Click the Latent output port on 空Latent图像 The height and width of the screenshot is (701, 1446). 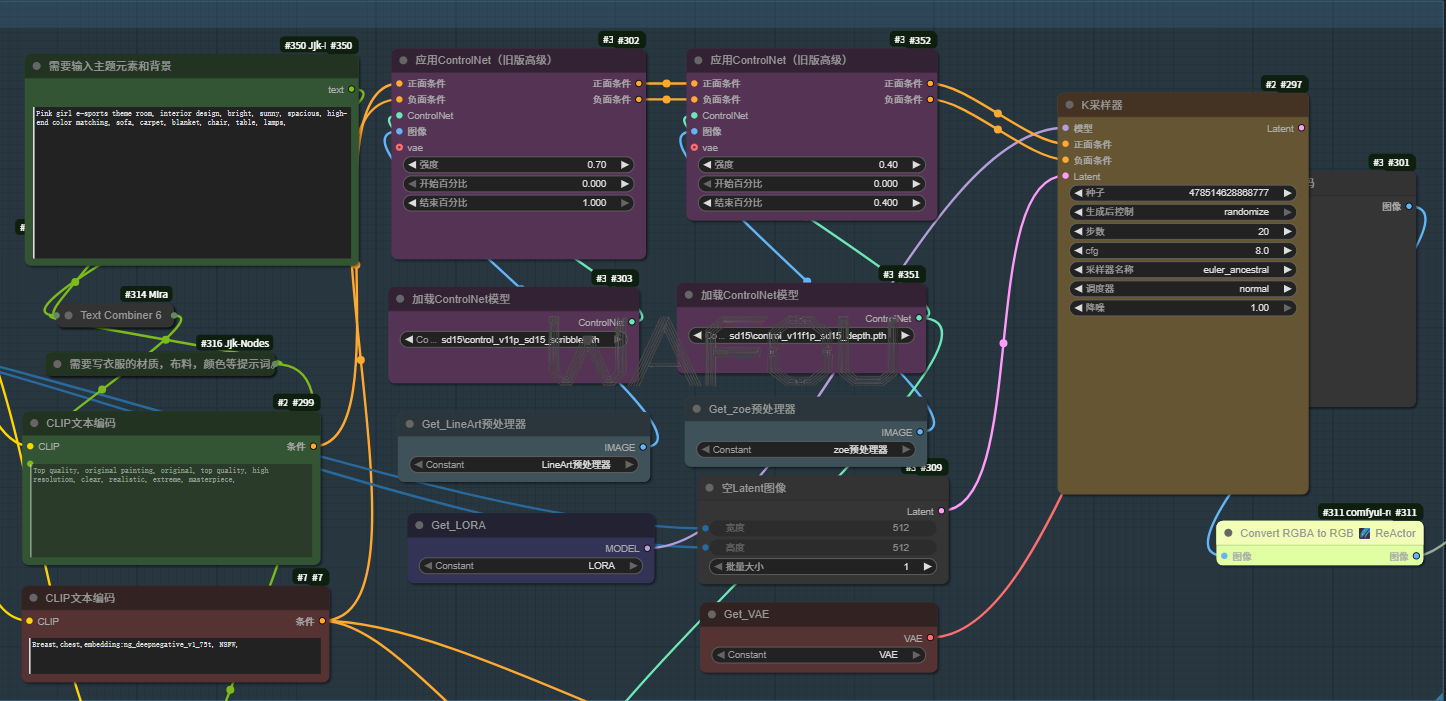coord(941,511)
